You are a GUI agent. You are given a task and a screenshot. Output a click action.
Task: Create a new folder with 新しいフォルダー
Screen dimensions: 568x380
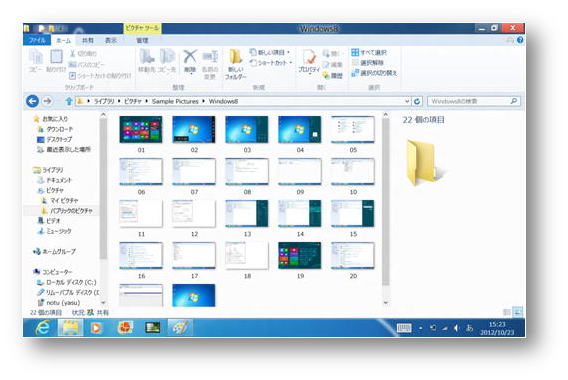(x=235, y=64)
